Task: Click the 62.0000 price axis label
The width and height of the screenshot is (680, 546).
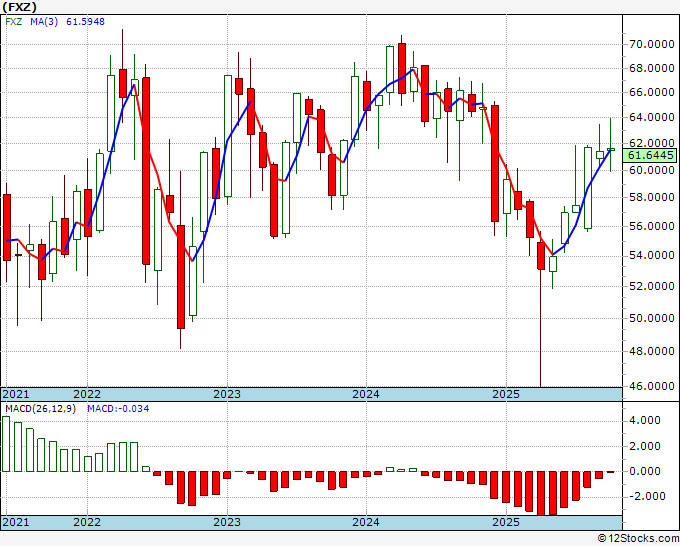Action: [651, 143]
